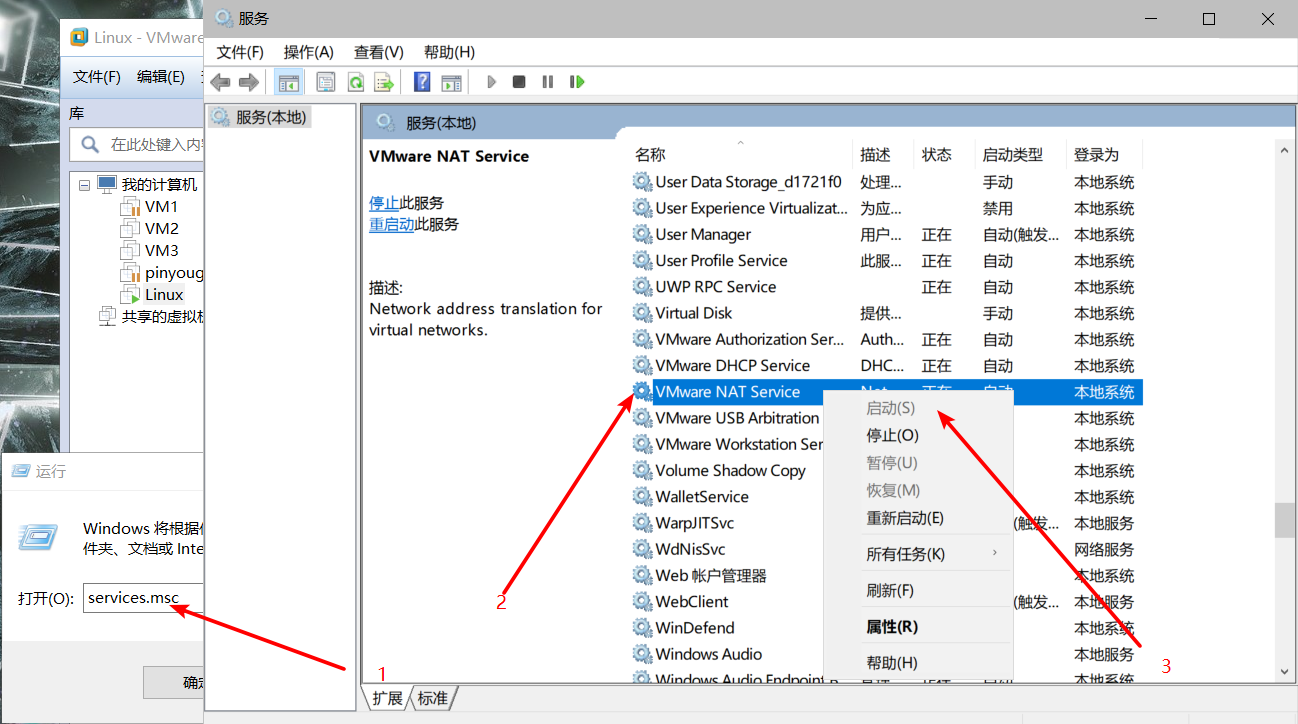Click gear icon beside Windows Audio
Viewport: 1298px width, 724px height.
point(642,654)
